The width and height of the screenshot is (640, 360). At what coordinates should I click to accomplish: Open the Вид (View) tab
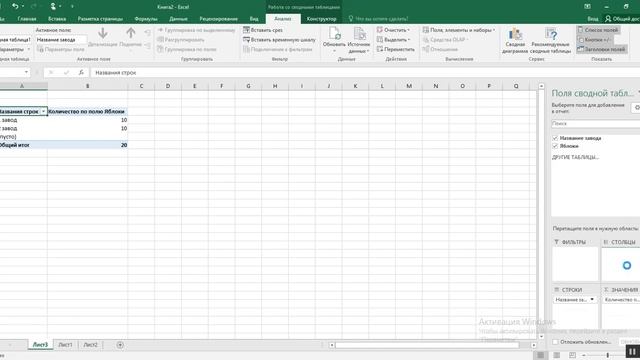(254, 19)
